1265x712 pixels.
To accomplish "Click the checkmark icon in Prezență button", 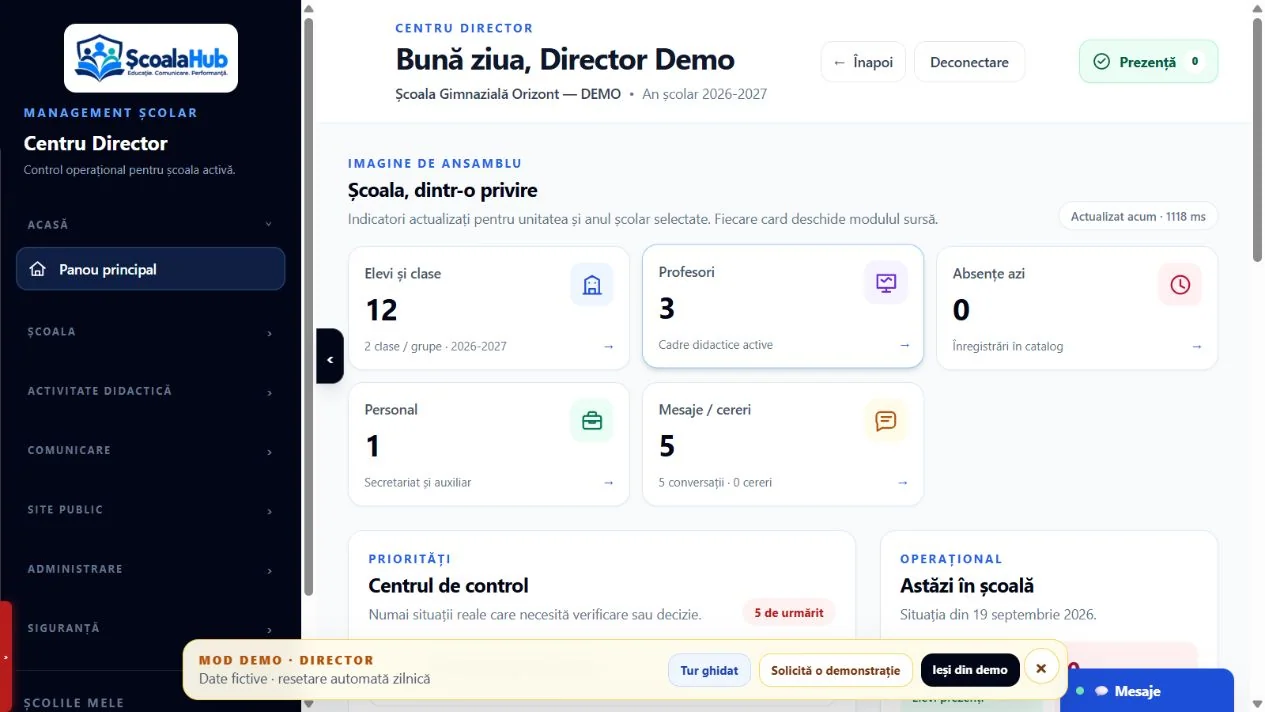I will [x=1102, y=61].
